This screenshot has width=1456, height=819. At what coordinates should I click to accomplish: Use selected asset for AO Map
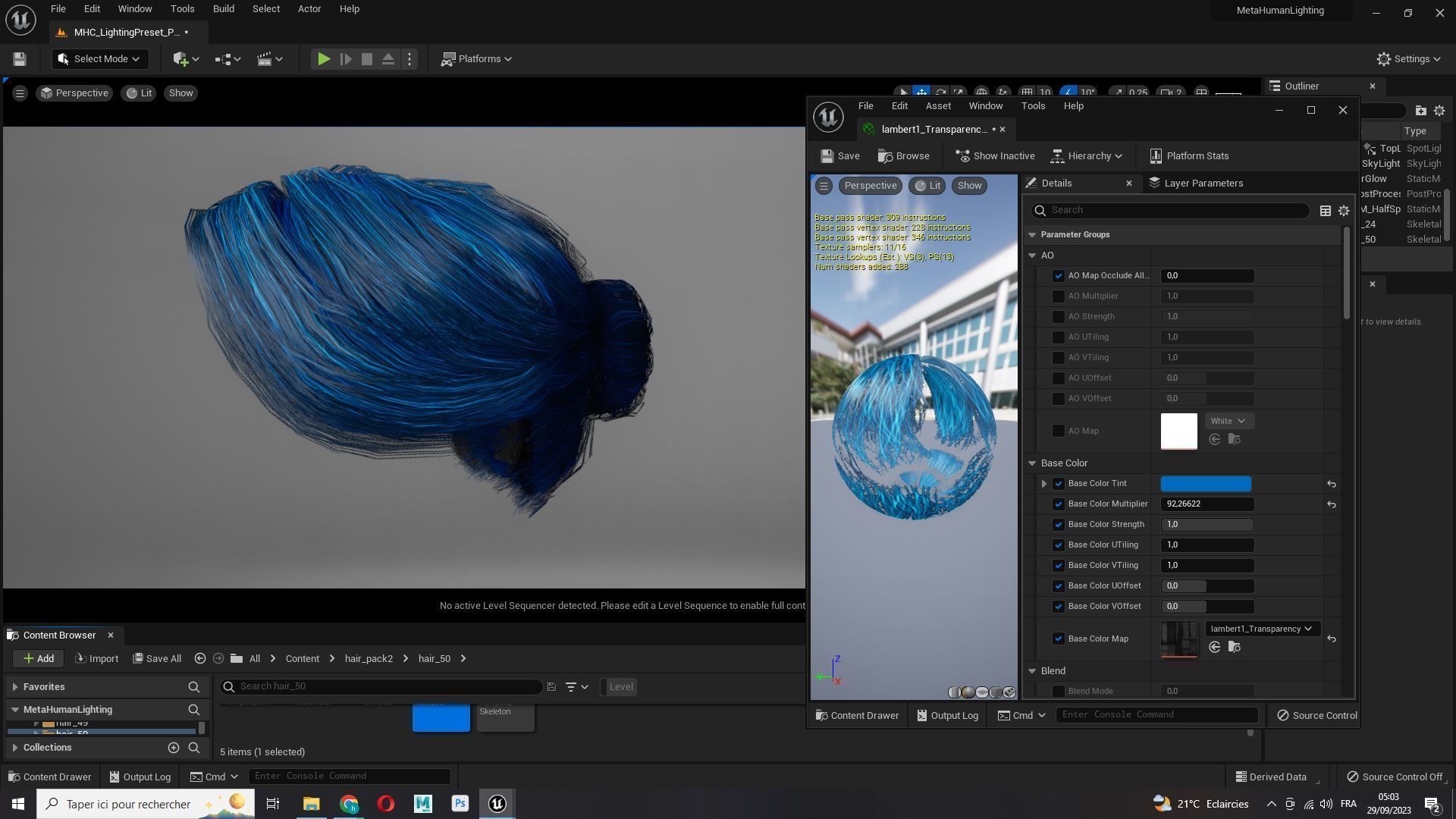[1215, 440]
